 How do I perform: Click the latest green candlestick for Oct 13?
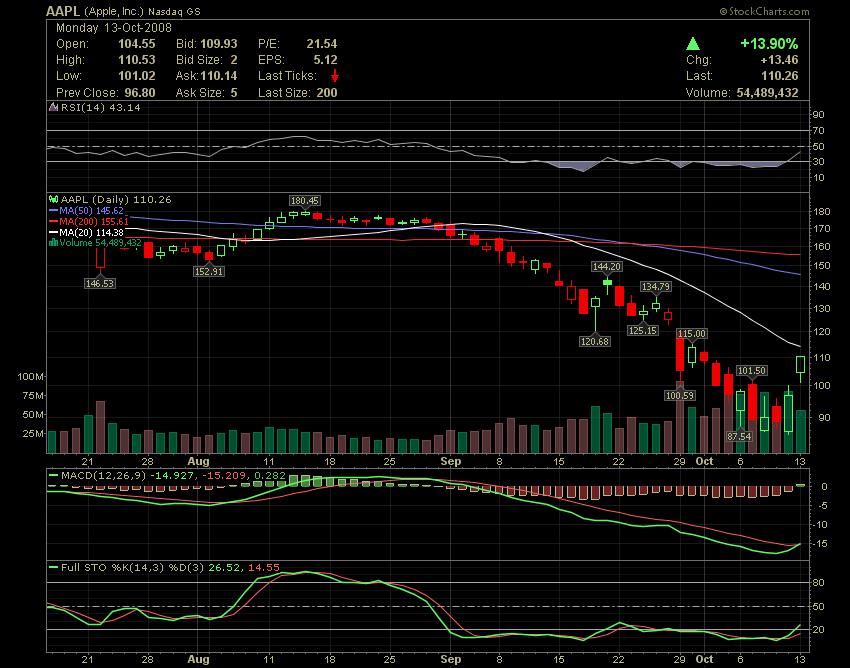tap(801, 364)
